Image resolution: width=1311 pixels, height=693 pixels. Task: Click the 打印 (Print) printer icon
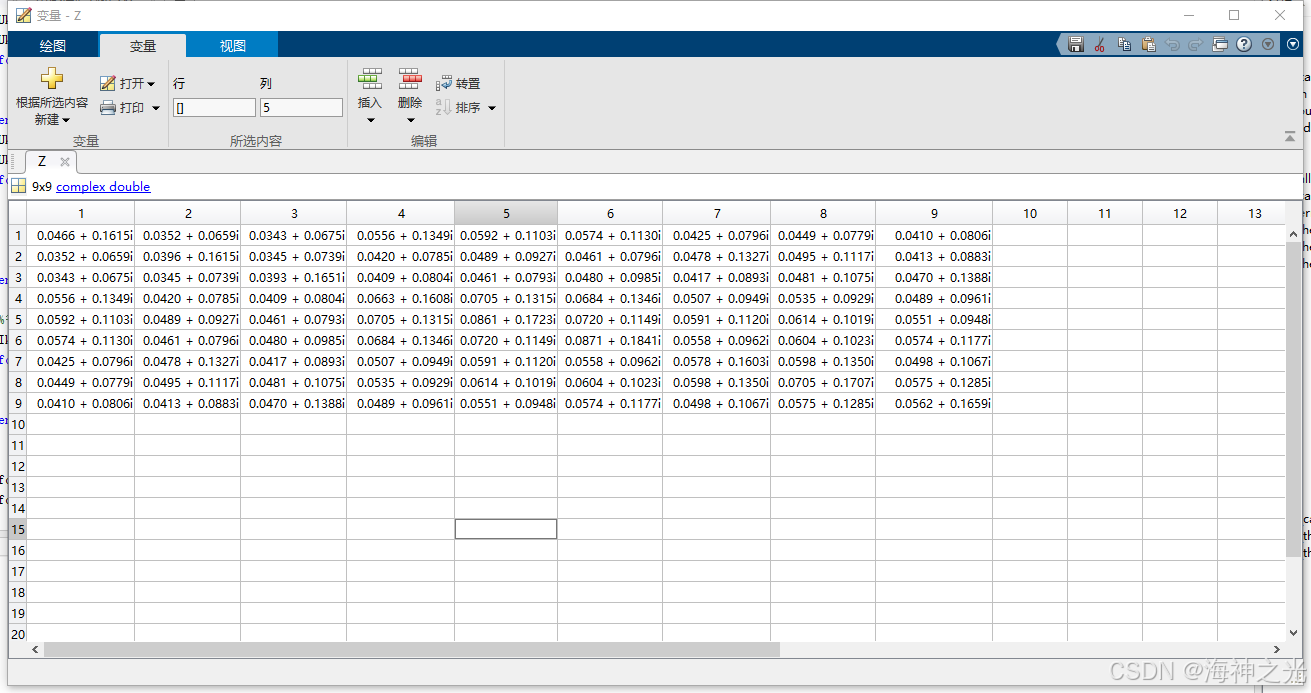click(107, 108)
